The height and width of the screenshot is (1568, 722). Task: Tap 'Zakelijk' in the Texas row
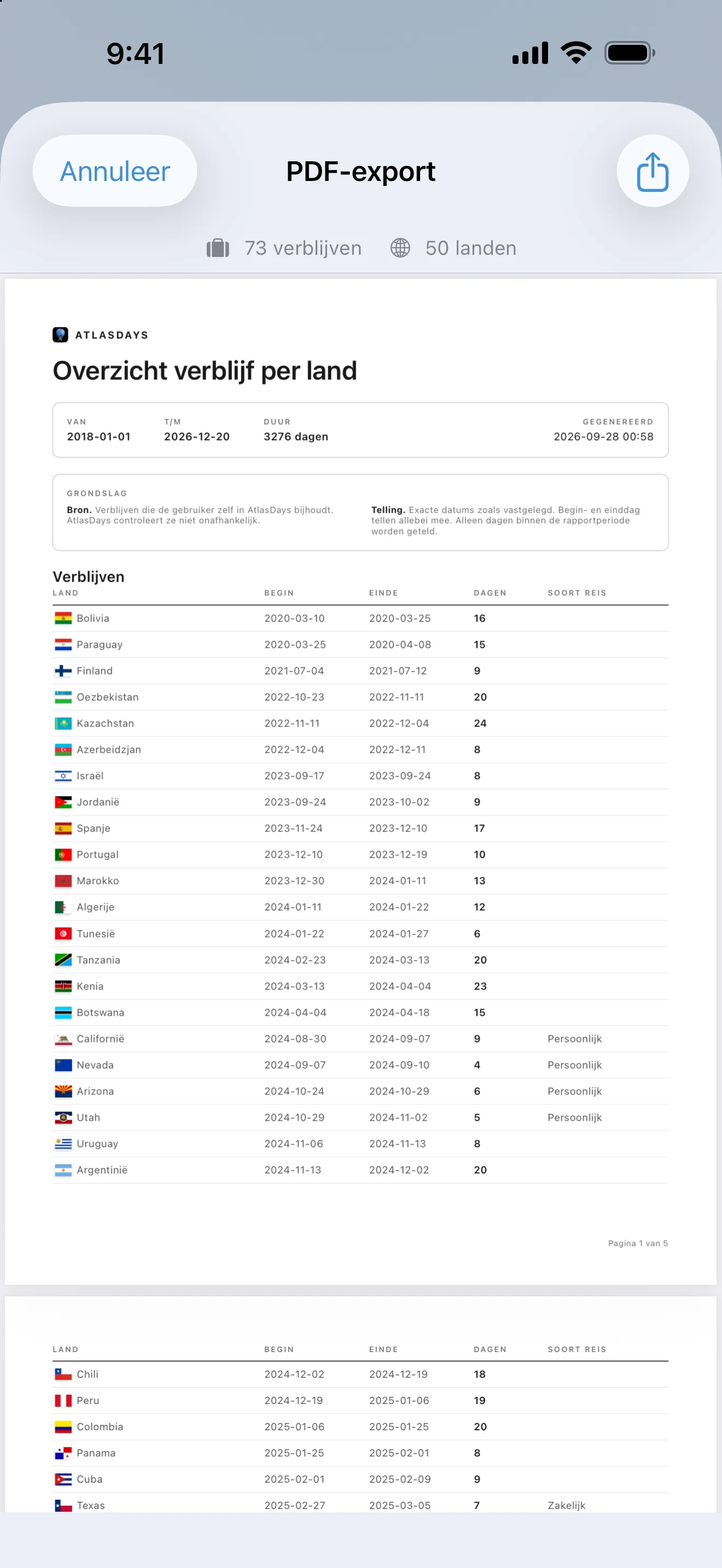[567, 1505]
